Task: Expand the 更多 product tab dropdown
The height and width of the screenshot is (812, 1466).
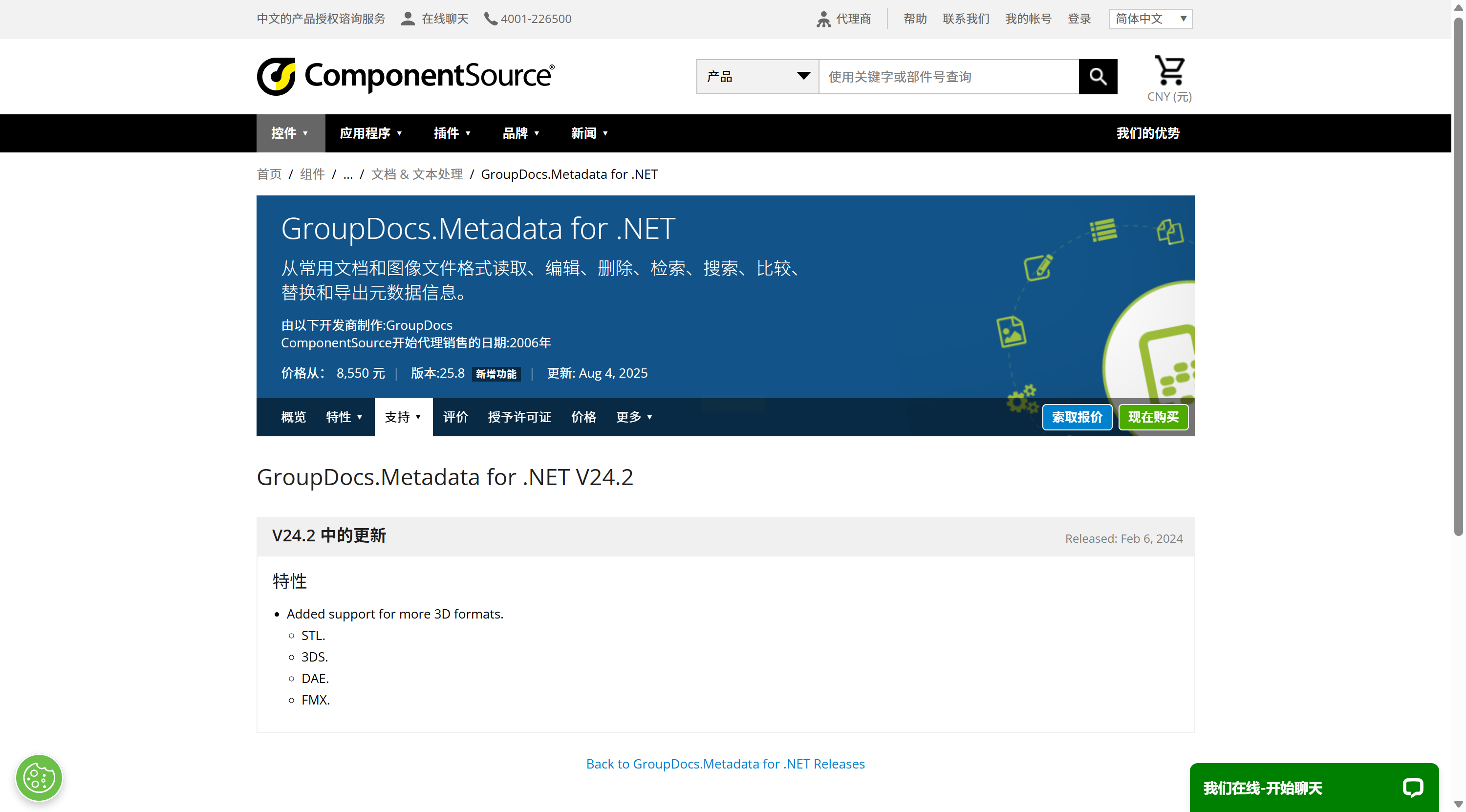Action: pos(634,417)
